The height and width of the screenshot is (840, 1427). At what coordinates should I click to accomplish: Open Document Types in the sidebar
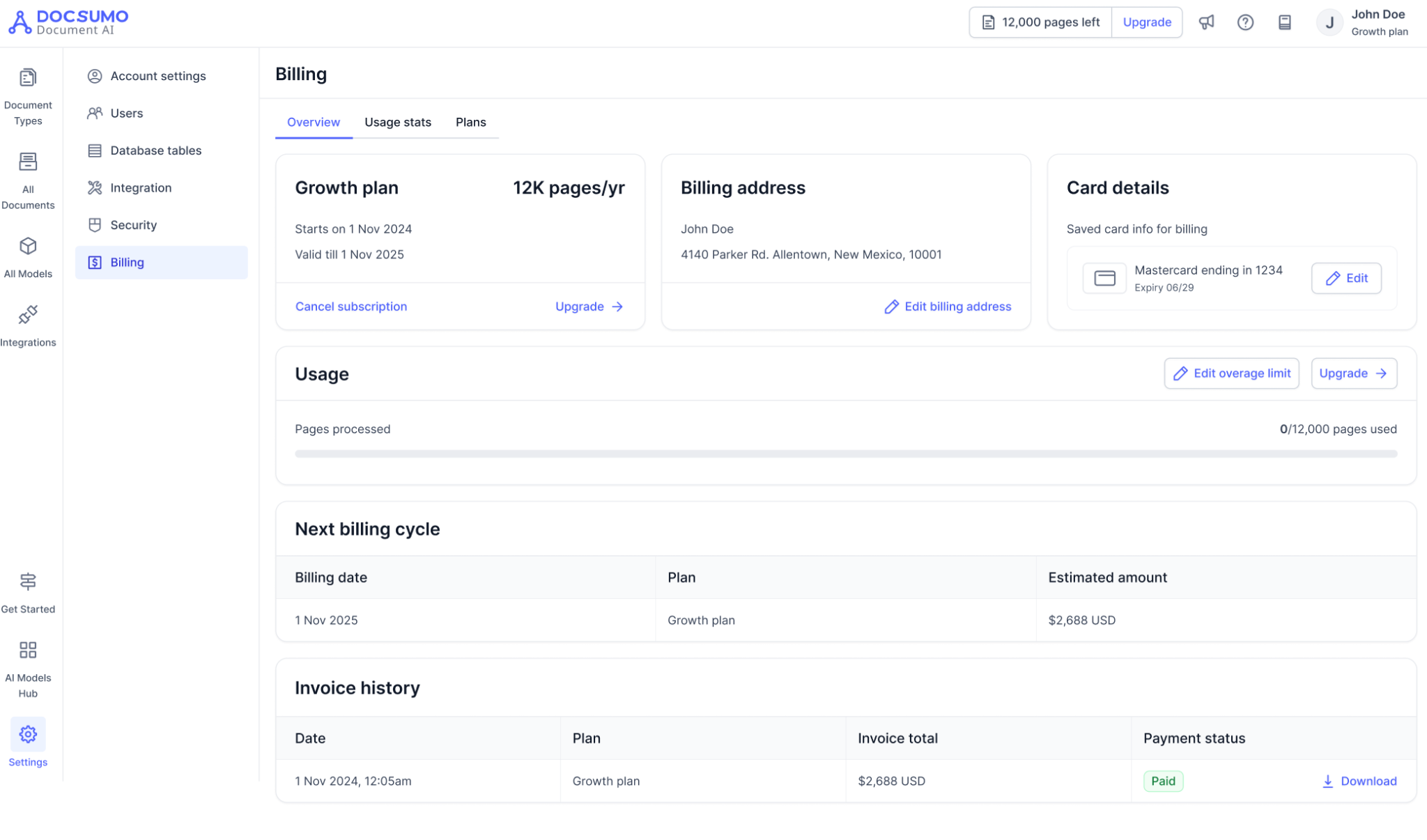pyautogui.click(x=28, y=96)
